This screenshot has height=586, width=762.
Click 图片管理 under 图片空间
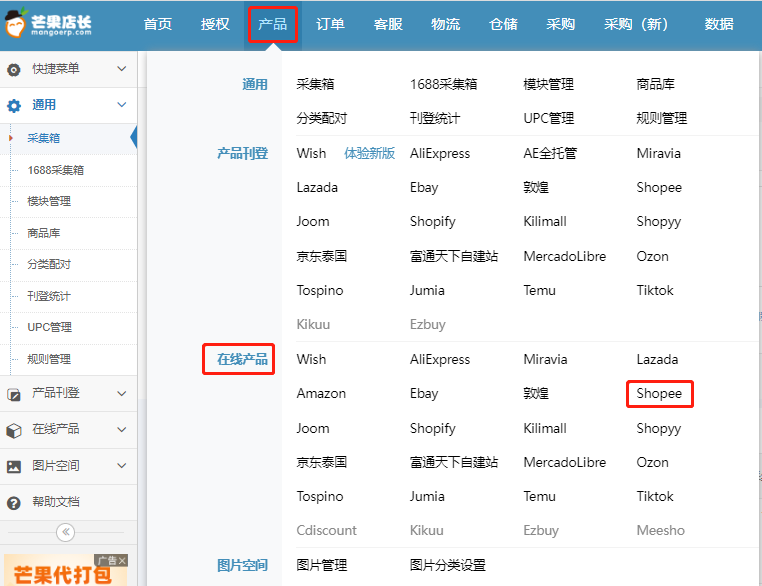point(322,565)
